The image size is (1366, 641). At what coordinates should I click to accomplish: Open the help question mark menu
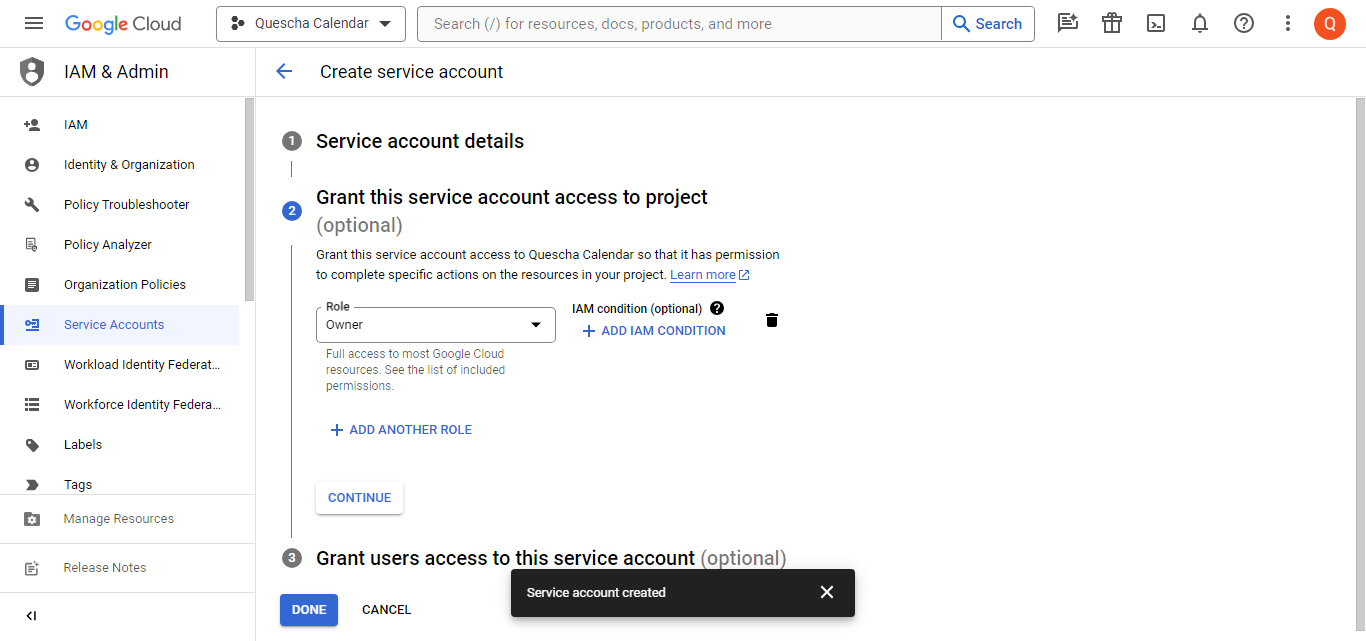(x=1244, y=24)
